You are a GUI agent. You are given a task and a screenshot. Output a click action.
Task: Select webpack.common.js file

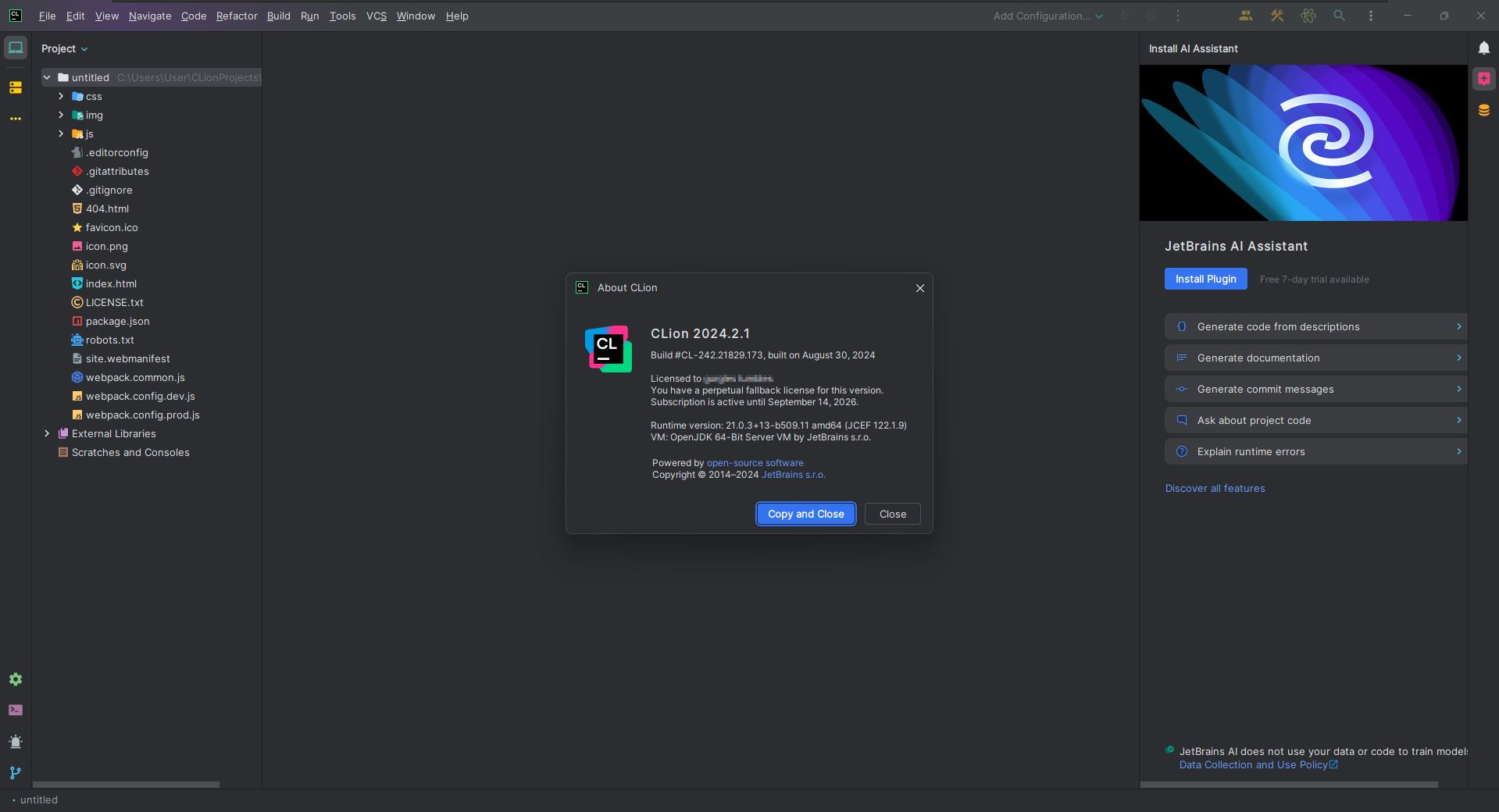coord(135,377)
